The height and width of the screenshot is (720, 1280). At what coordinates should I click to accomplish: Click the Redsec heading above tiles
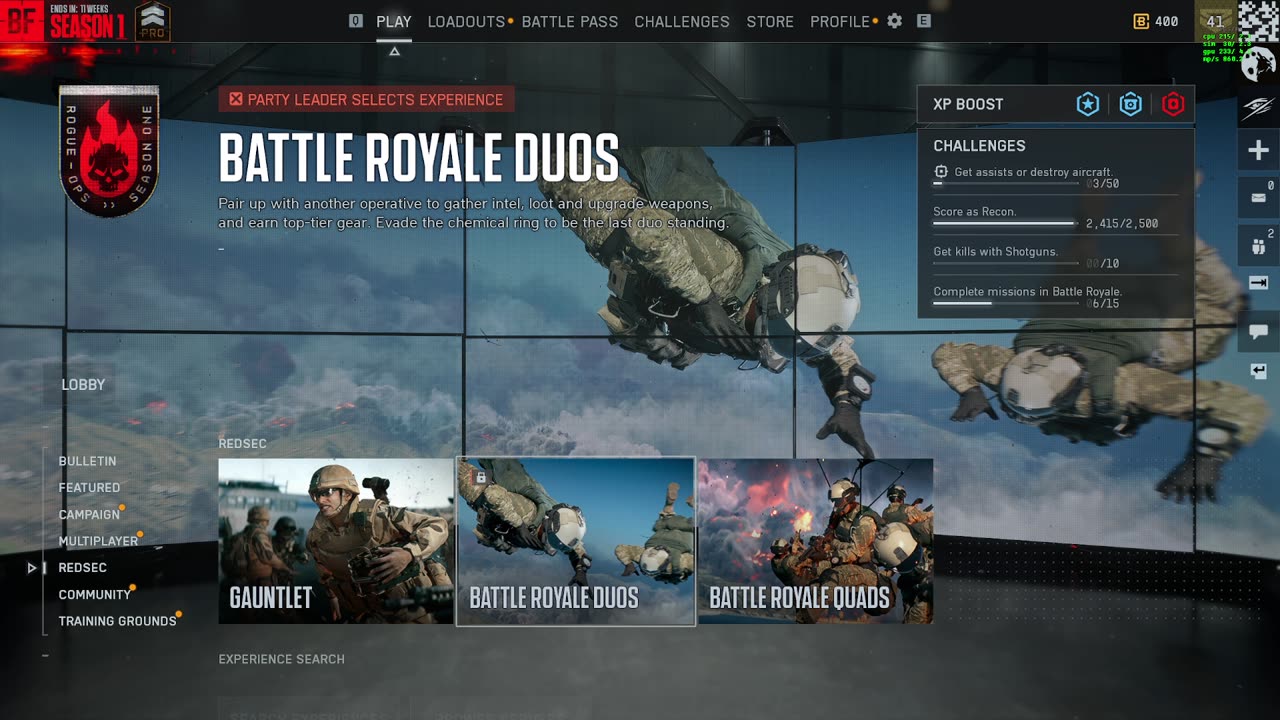(242, 443)
